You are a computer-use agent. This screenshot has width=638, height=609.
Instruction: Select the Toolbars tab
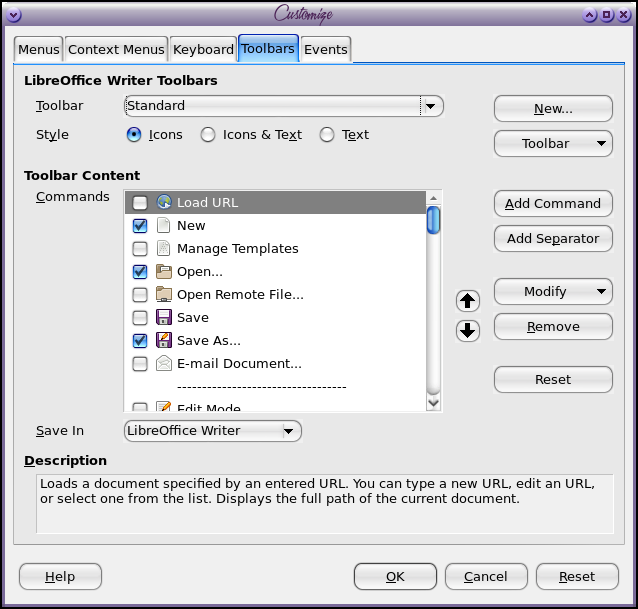click(x=268, y=48)
